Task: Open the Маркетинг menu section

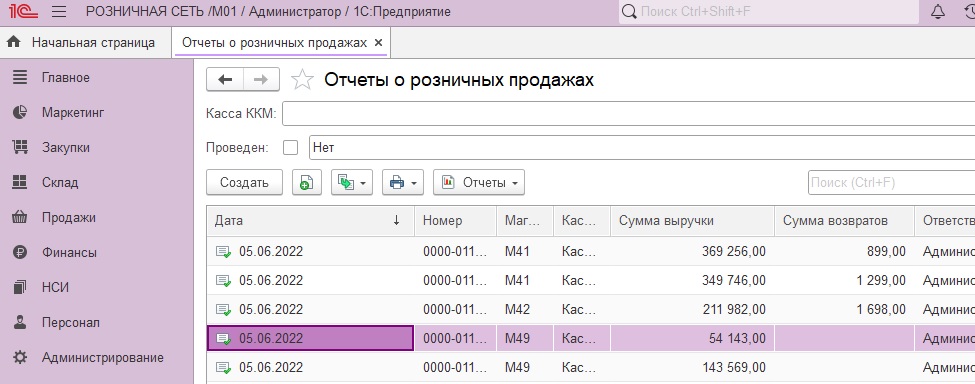Action: point(73,112)
